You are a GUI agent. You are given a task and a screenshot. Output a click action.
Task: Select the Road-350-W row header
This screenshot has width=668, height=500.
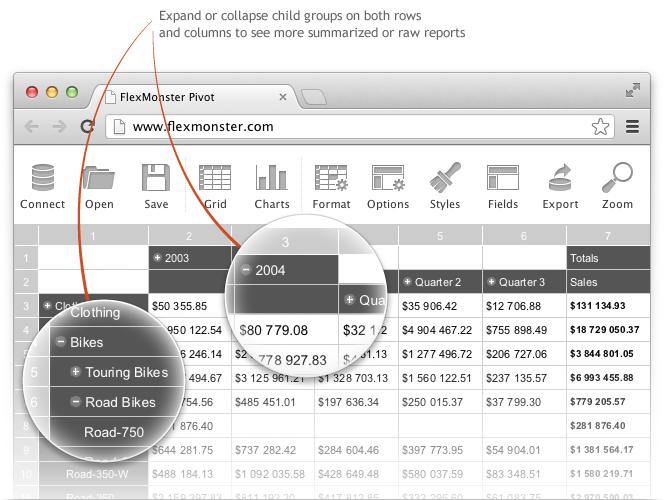click(x=93, y=474)
